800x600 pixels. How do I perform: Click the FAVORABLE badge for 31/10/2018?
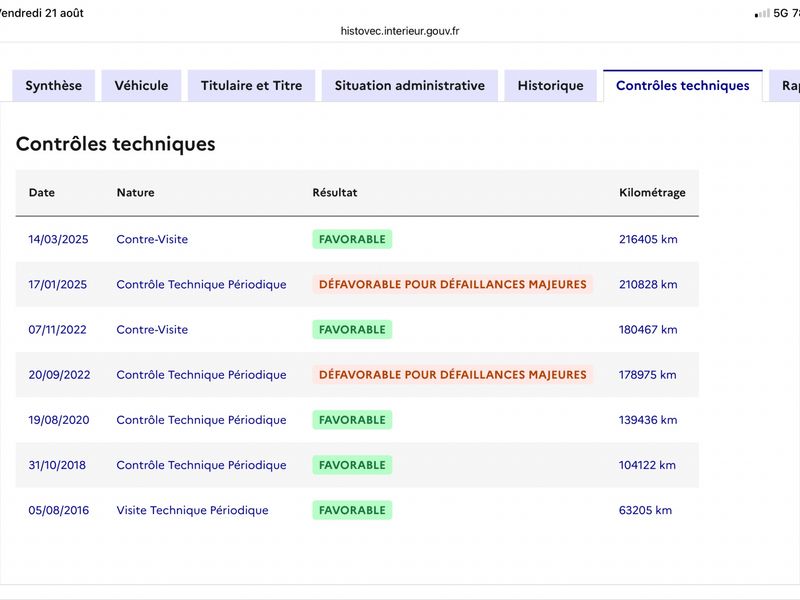tap(352, 465)
